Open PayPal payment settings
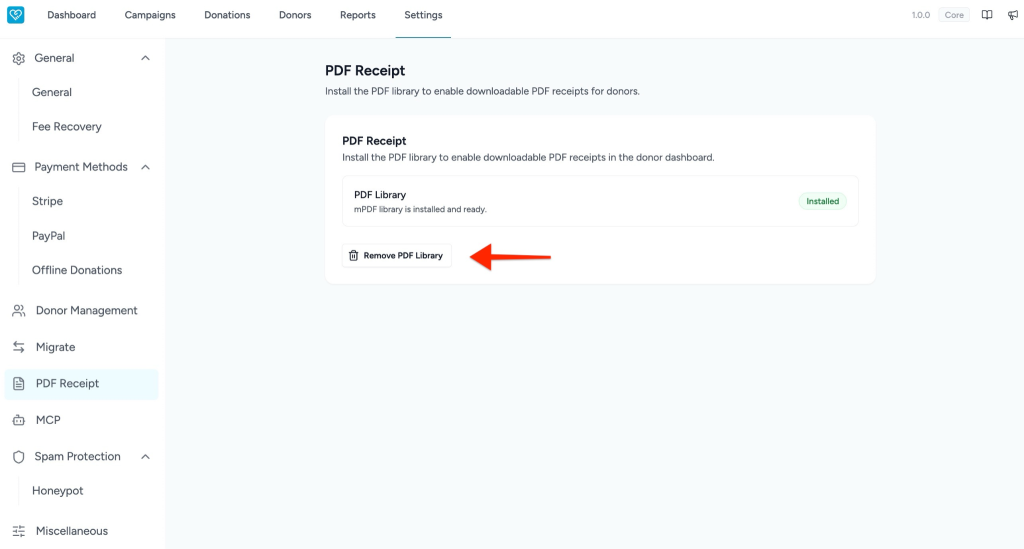This screenshot has height=549, width=1024. [x=48, y=236]
